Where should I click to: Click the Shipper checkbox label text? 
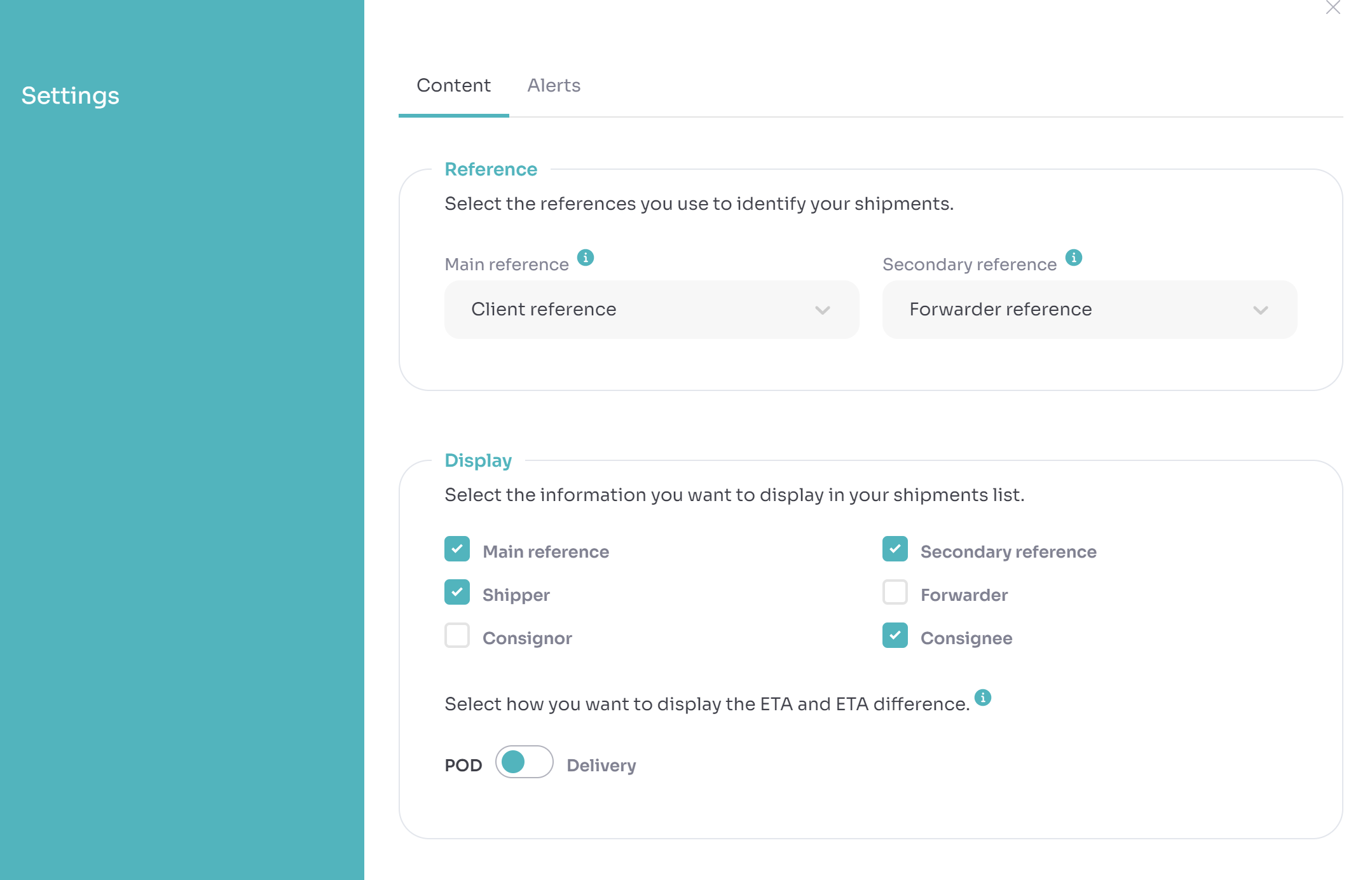[516, 595]
